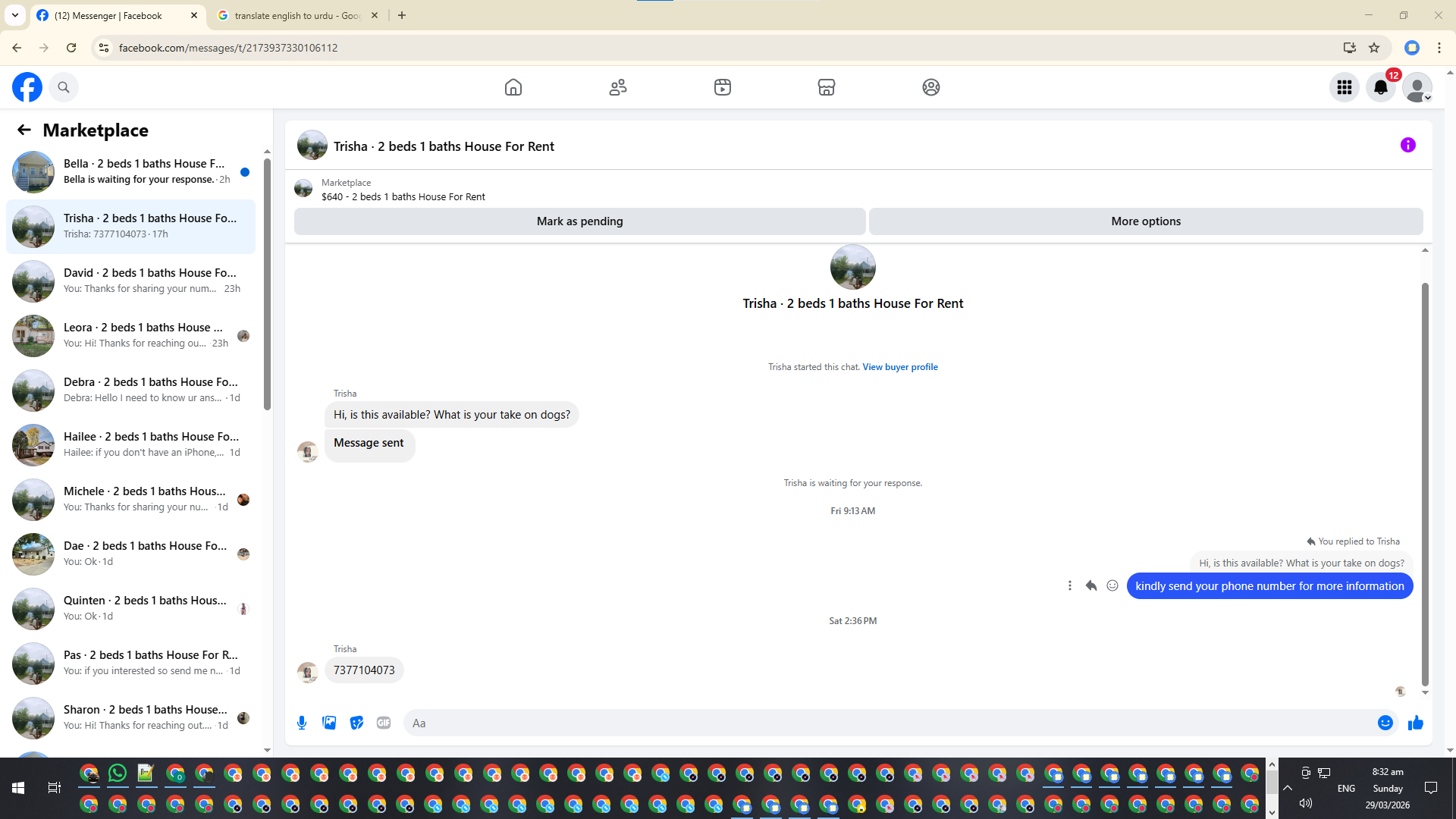Bookmark this page with the star
Image resolution: width=1456 pixels, height=819 pixels.
pyautogui.click(x=1374, y=48)
